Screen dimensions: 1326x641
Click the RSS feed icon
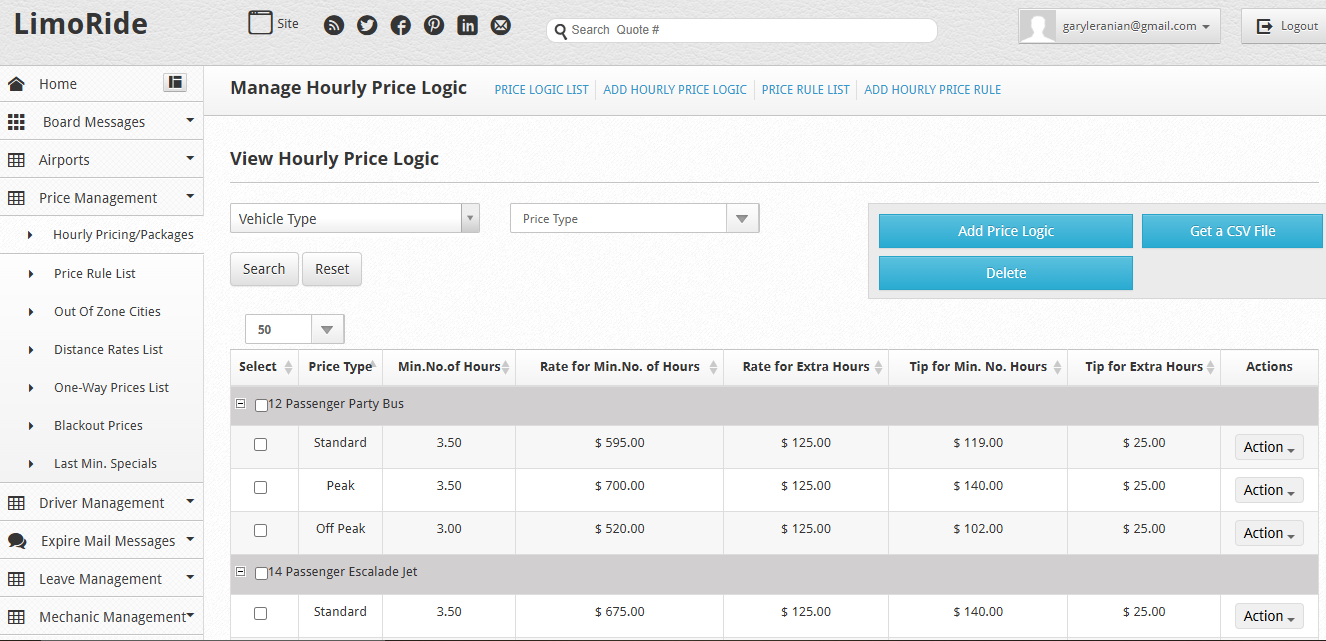334,26
